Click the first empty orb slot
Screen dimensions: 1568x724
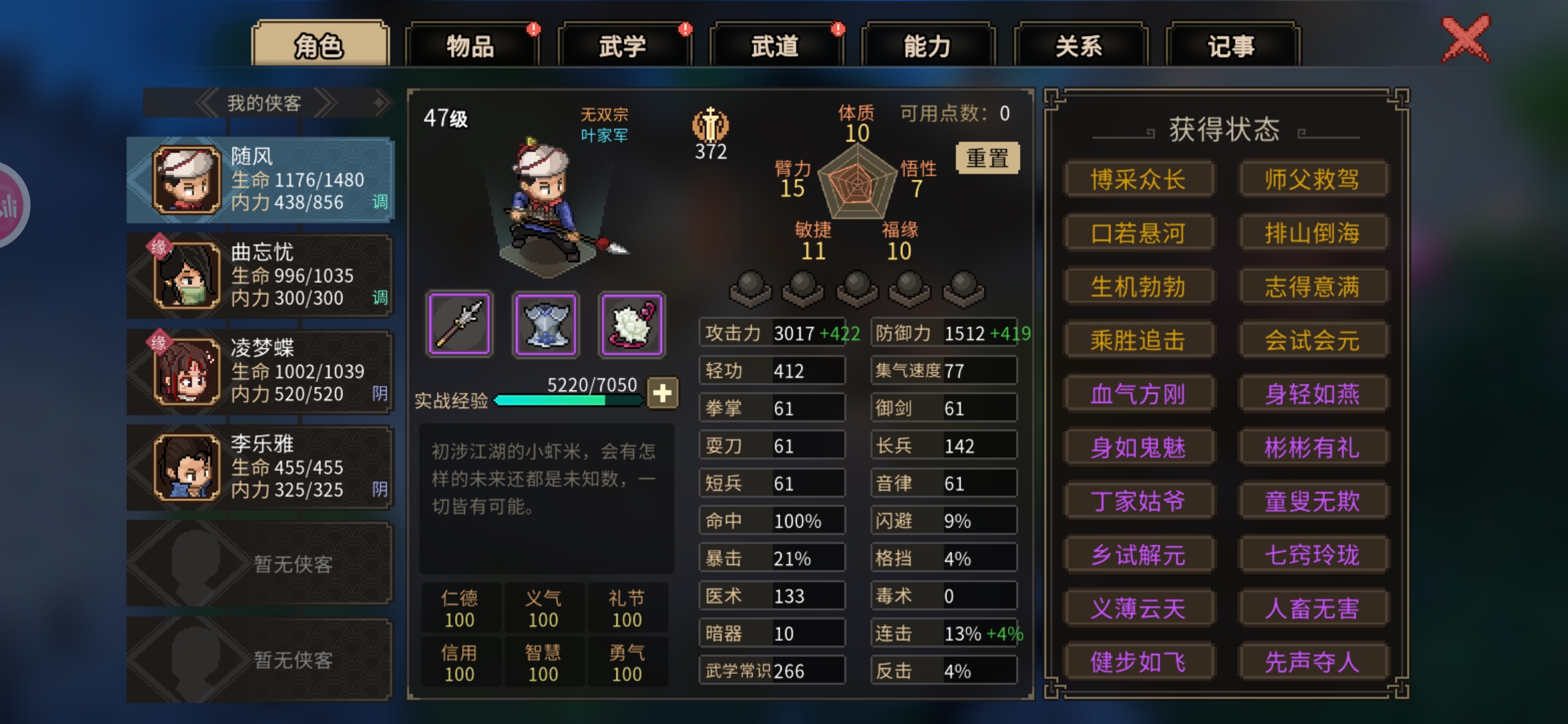pyautogui.click(x=750, y=288)
